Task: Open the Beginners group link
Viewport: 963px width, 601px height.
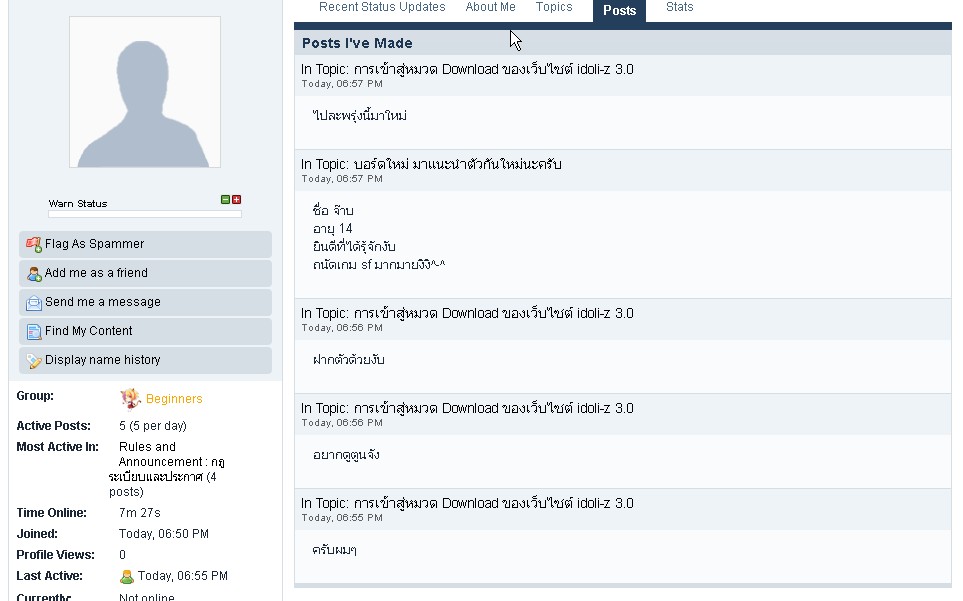Action: (174, 399)
